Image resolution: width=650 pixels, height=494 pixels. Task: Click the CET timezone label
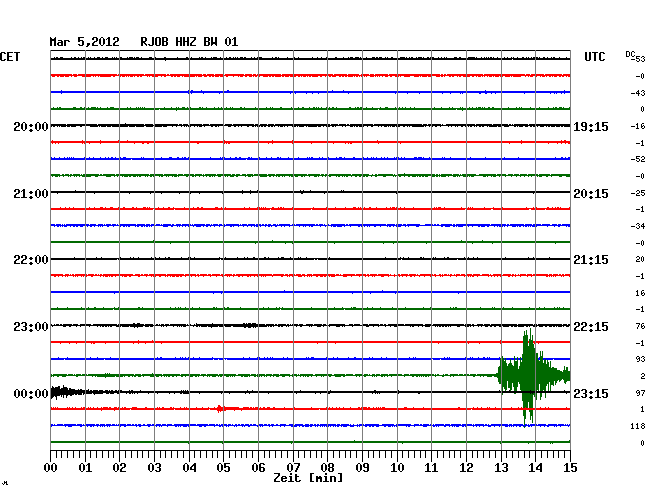point(10,57)
